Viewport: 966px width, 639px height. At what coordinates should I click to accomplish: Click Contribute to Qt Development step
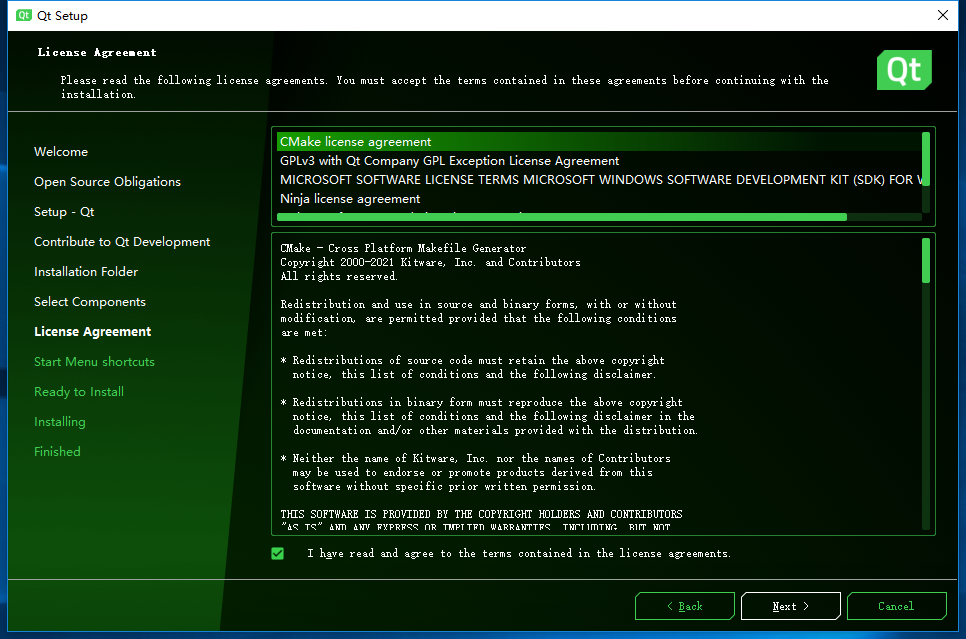click(122, 242)
